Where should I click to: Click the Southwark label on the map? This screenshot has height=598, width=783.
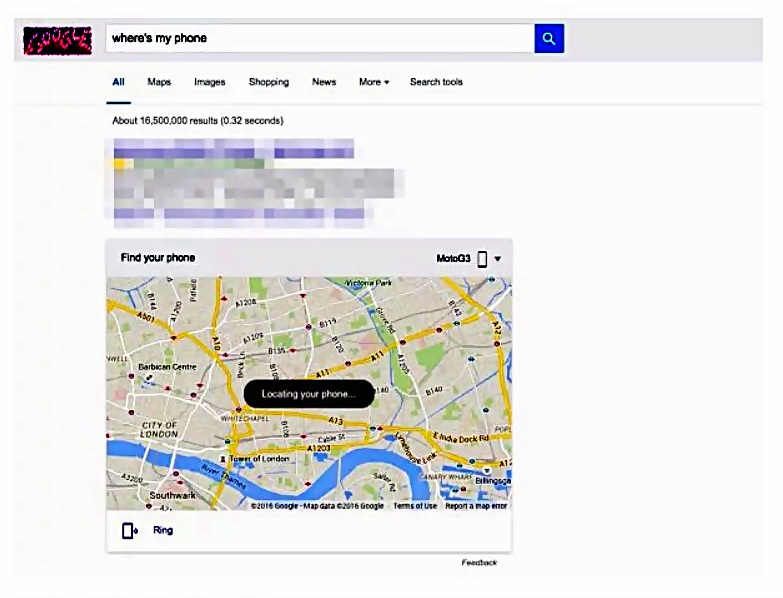(x=172, y=495)
